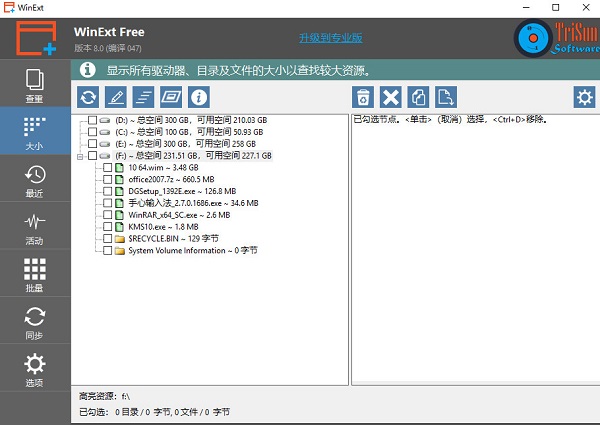
Task: Click the WinExt Free header title
Action: 109,32
